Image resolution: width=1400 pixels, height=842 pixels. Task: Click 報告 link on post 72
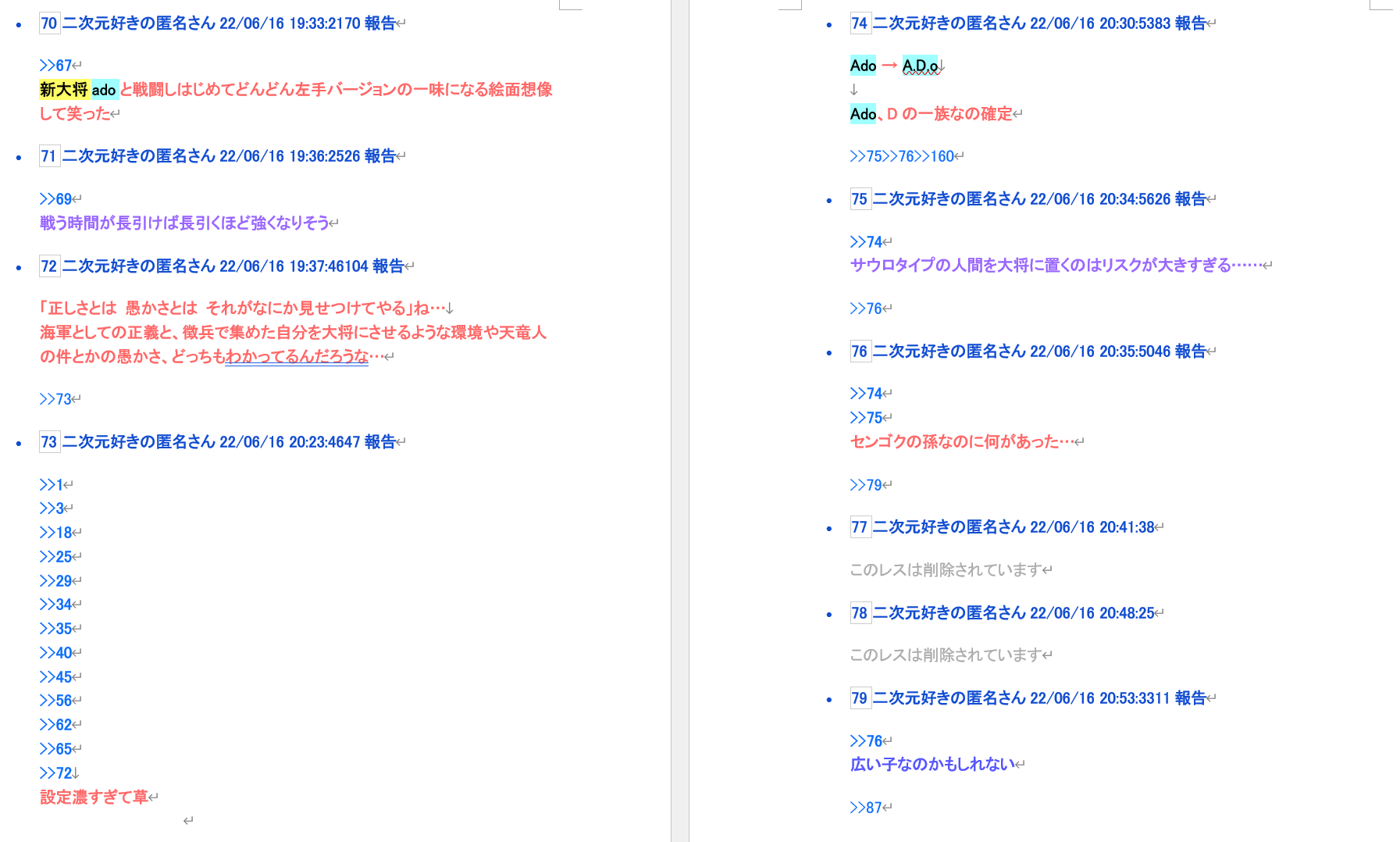pos(388,266)
